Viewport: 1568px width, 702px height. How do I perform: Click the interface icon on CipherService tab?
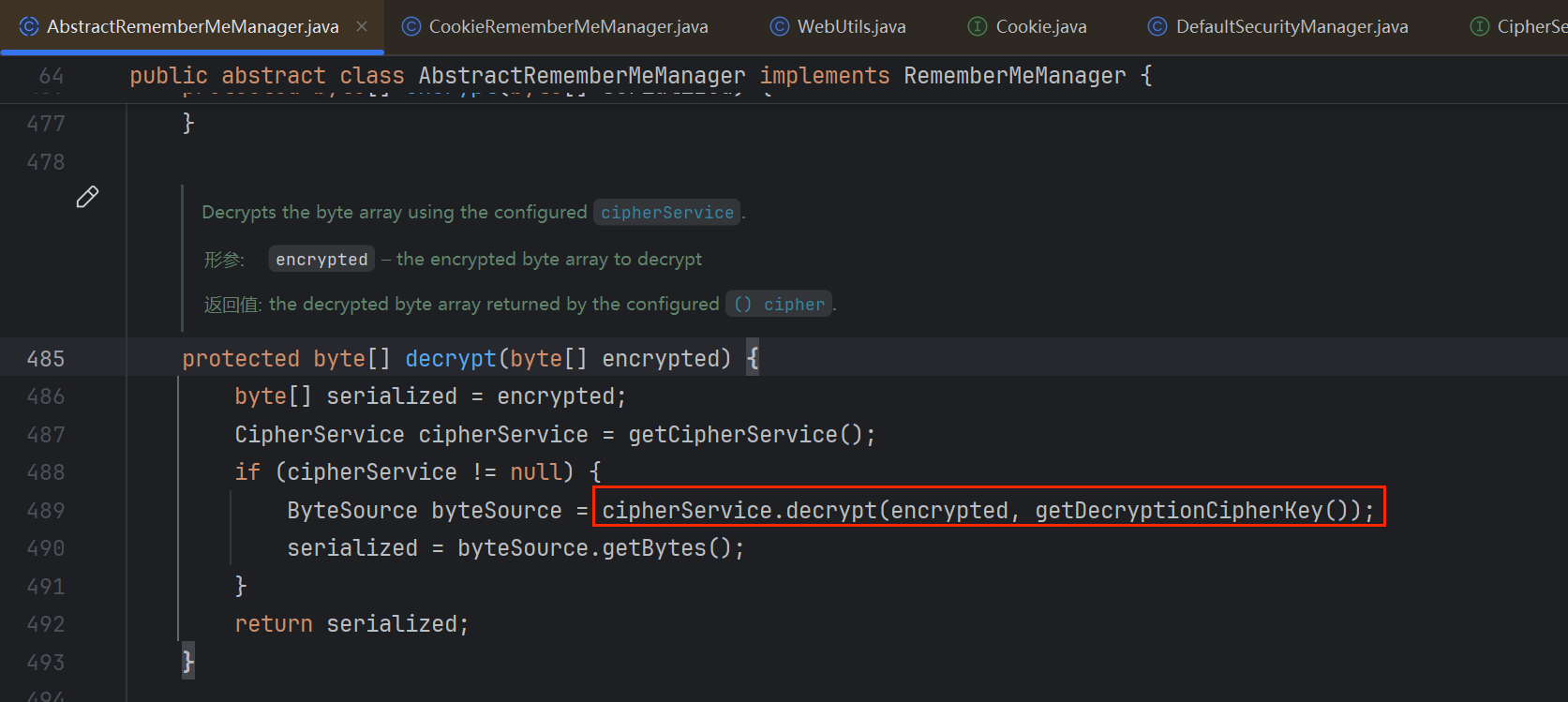pyautogui.click(x=1480, y=26)
